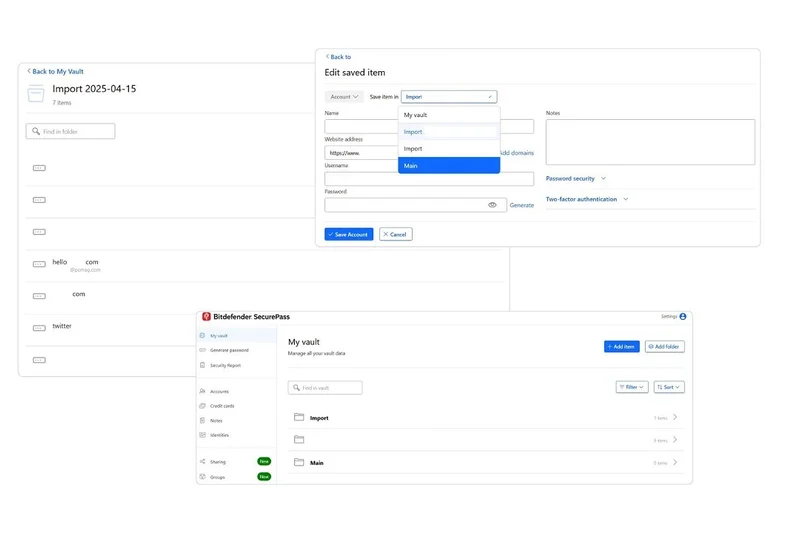The image size is (800, 533).
Task: Click the green New badge beside Sharing
Action: click(264, 461)
